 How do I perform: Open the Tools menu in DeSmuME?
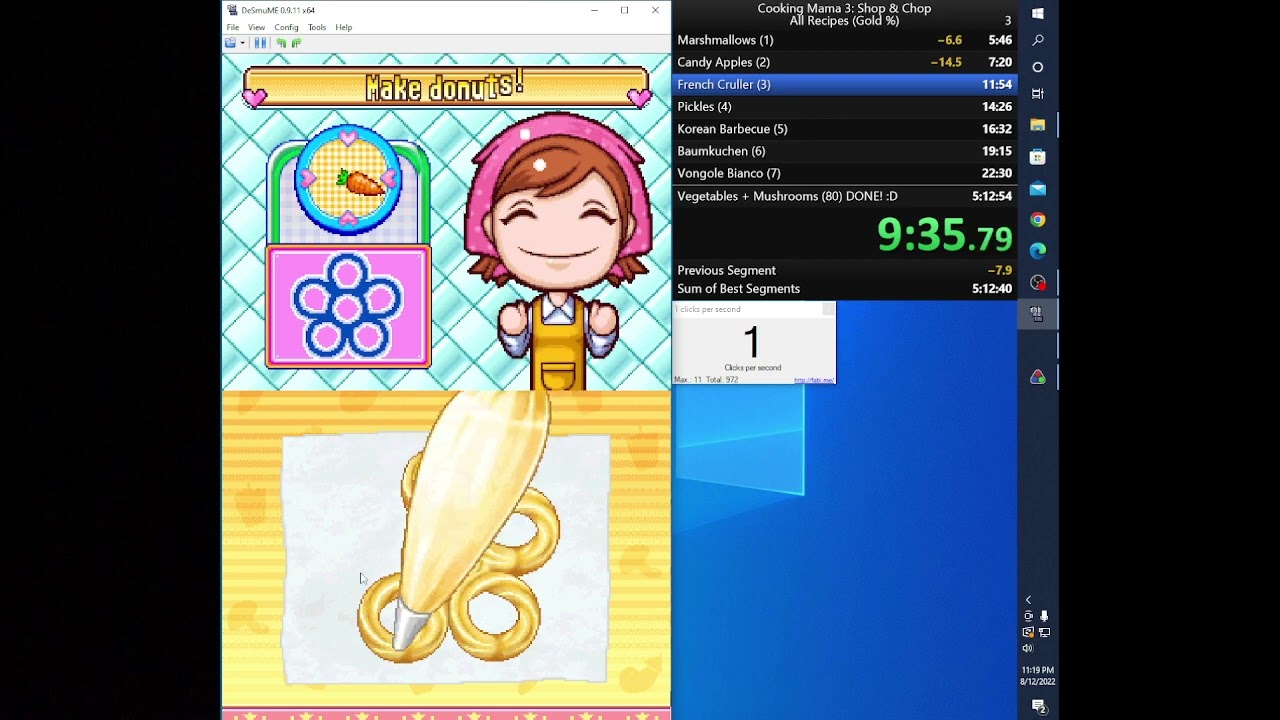(x=317, y=27)
